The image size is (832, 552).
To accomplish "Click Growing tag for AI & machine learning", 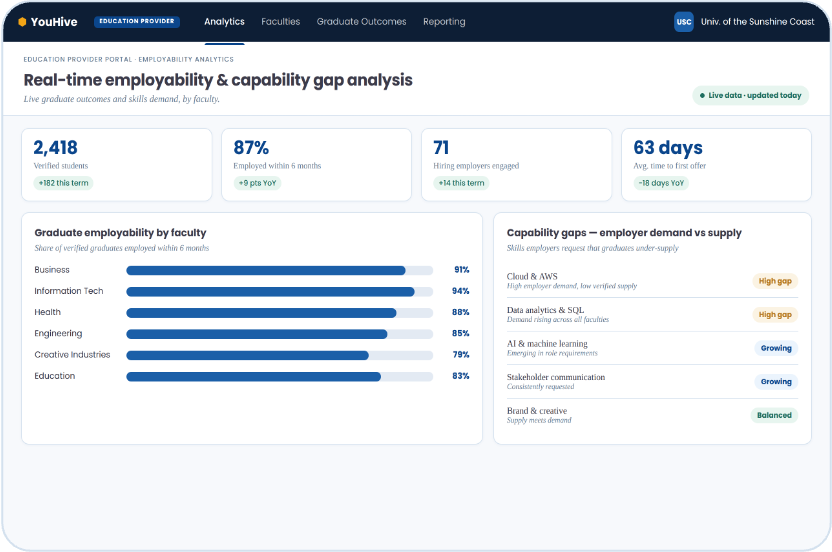I will pos(776,348).
